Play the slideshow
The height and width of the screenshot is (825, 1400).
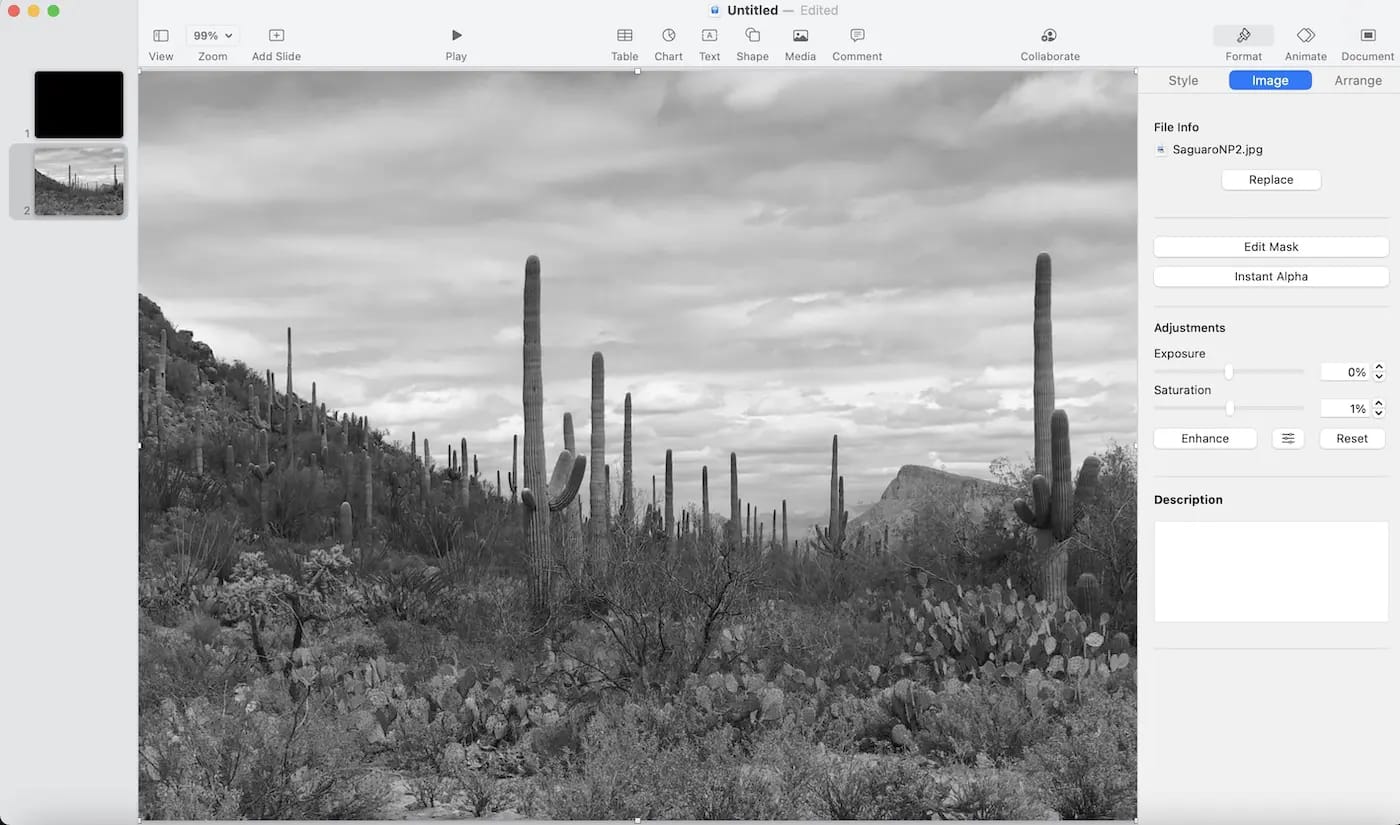[456, 36]
